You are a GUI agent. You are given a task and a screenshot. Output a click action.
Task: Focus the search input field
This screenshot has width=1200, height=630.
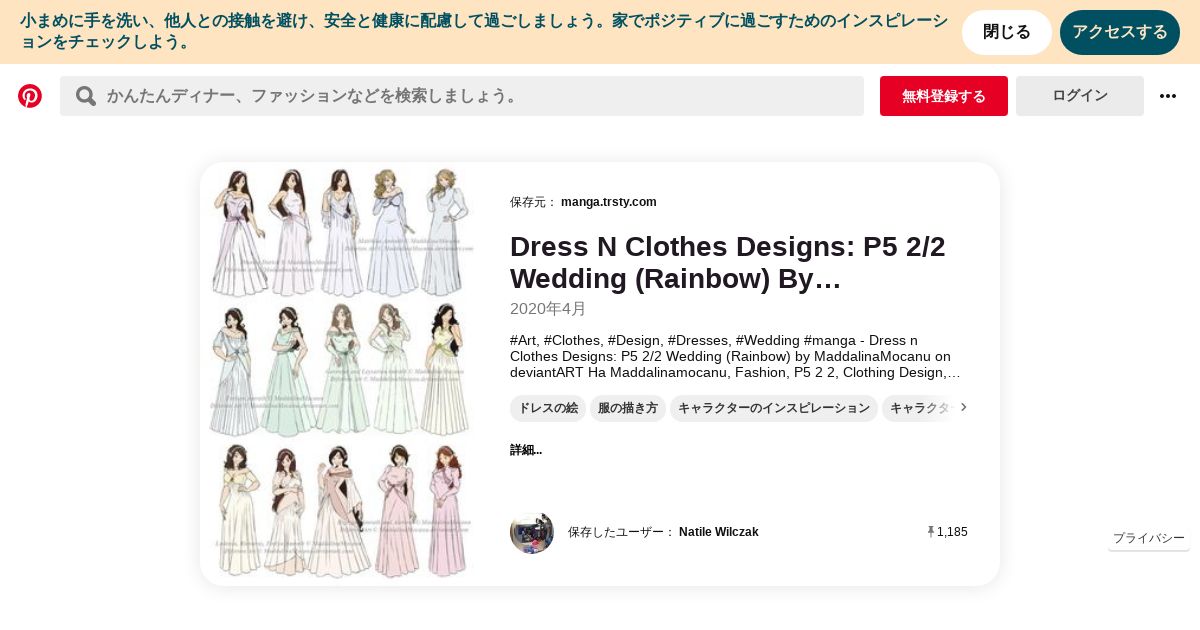tap(462, 96)
